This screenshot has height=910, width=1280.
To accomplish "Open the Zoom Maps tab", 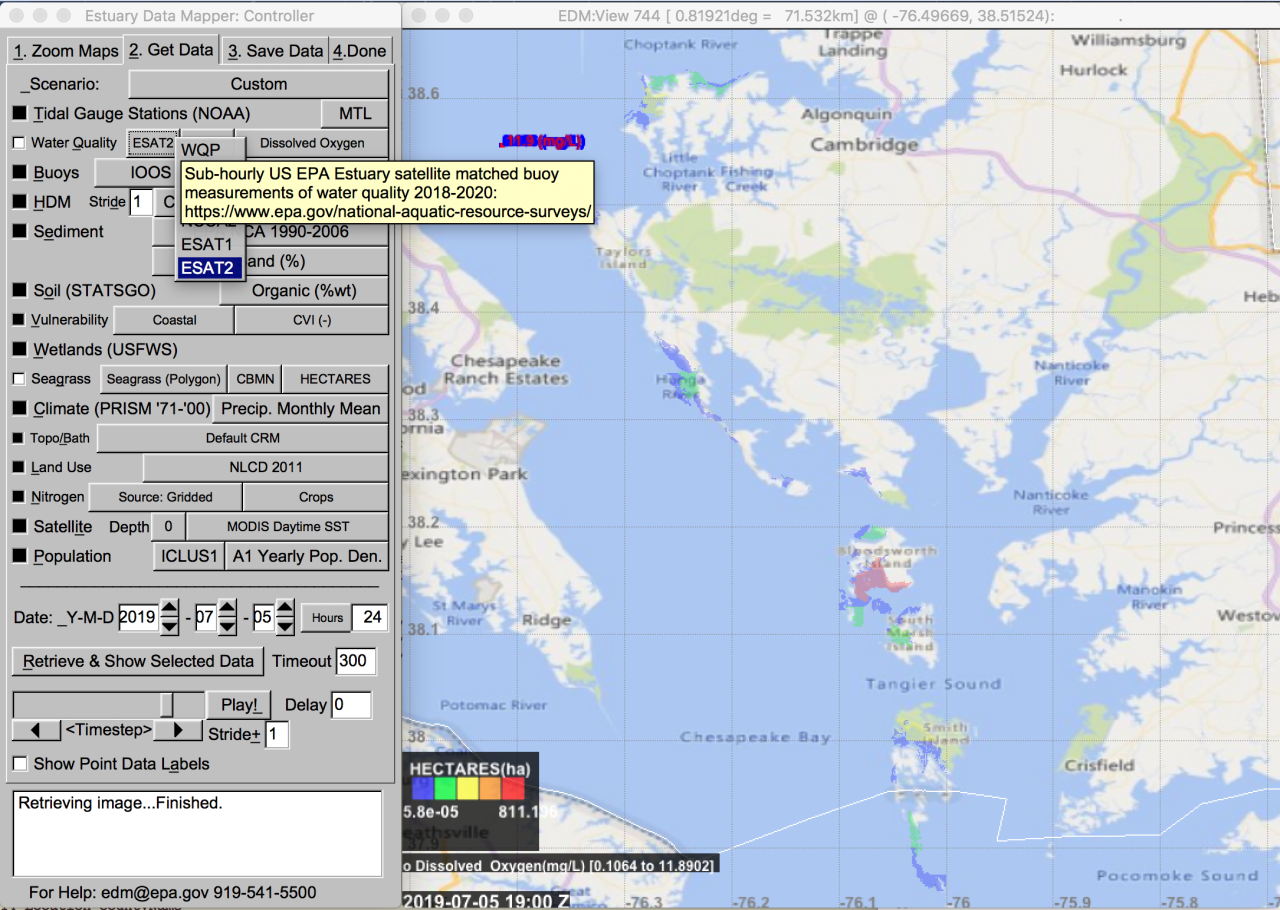I will coord(64,49).
